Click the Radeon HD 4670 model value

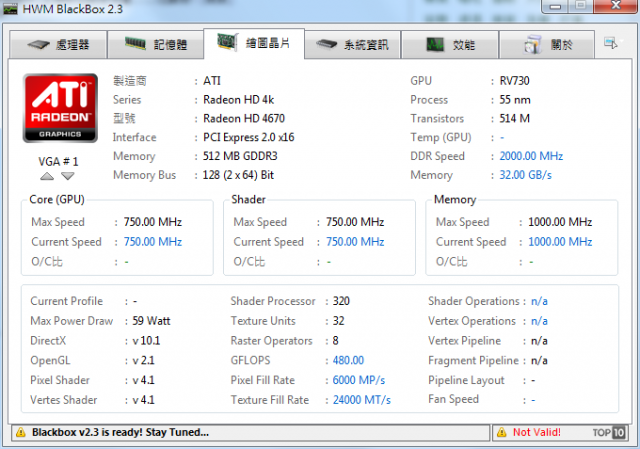click(x=244, y=118)
